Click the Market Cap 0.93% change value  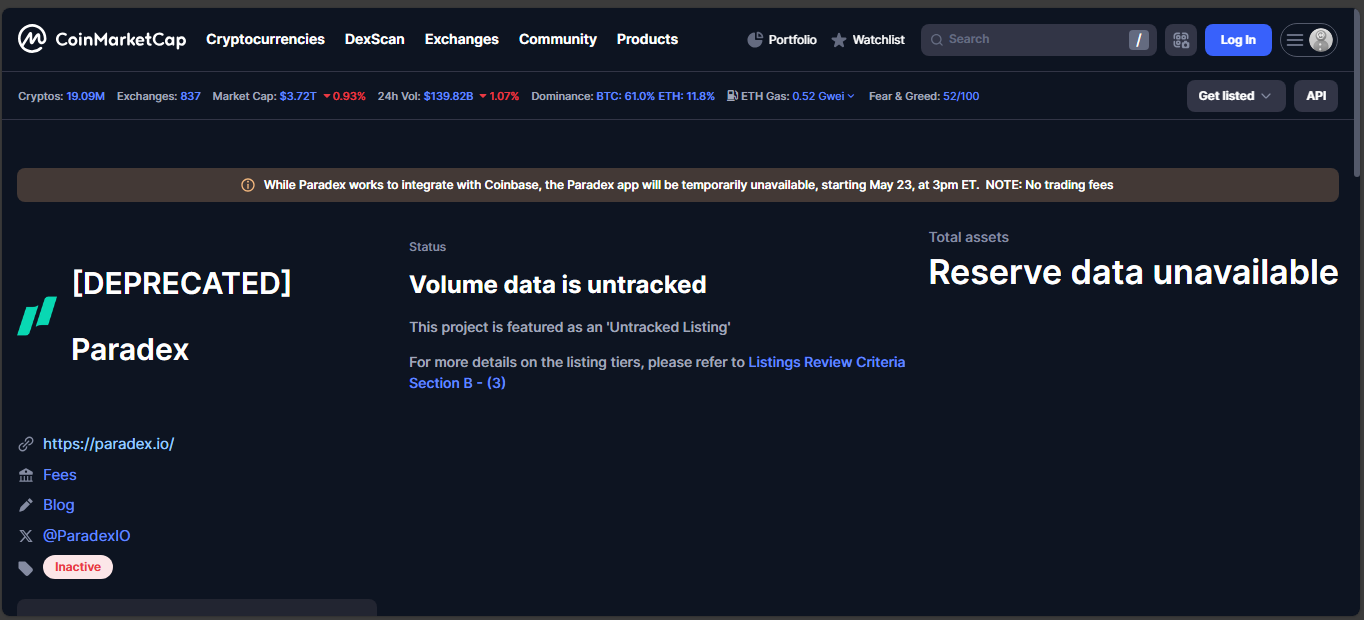[344, 96]
